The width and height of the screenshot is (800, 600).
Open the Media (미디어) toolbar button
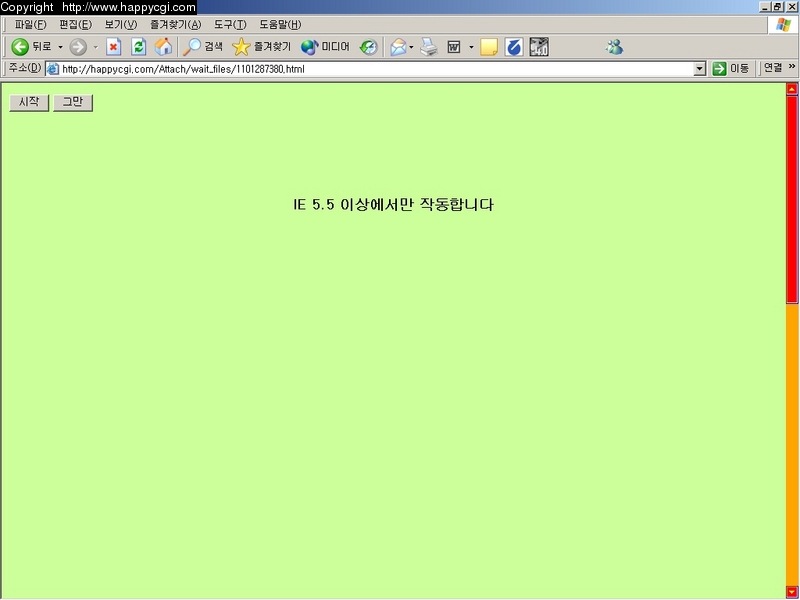coord(325,47)
